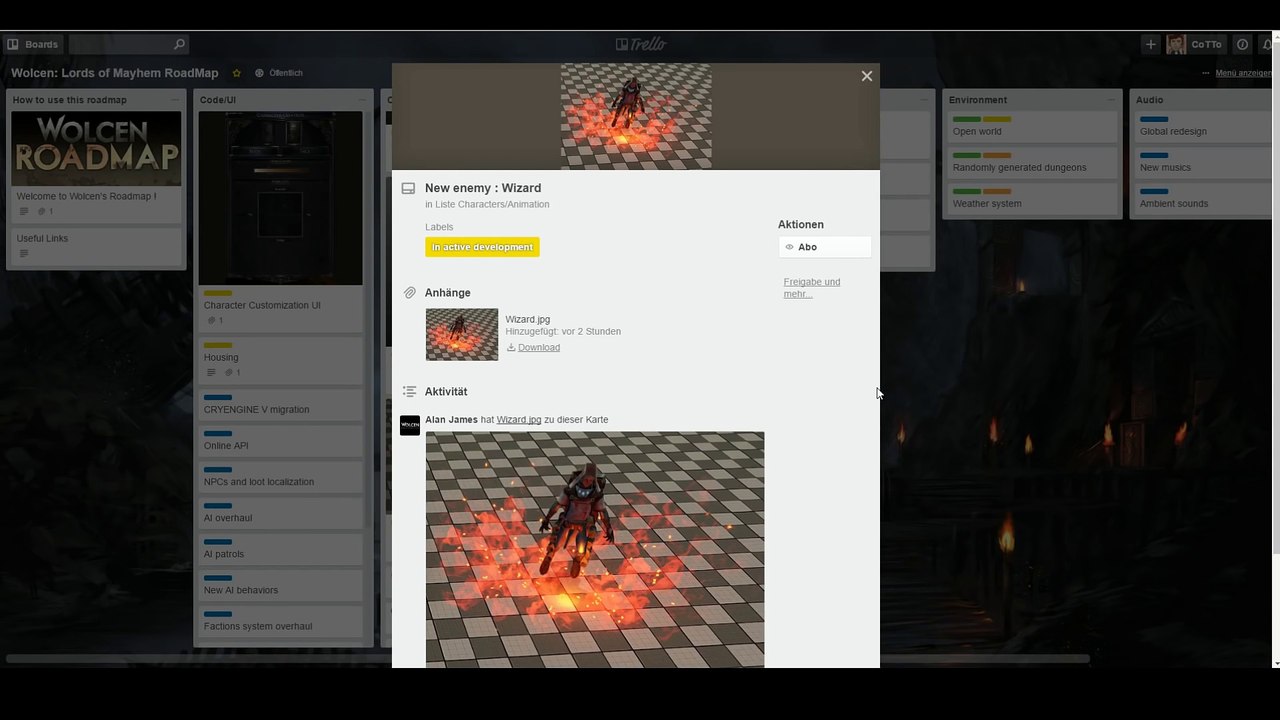Open the CRYENGINE V migration card
Screen dimensions: 1280x720
point(280,405)
